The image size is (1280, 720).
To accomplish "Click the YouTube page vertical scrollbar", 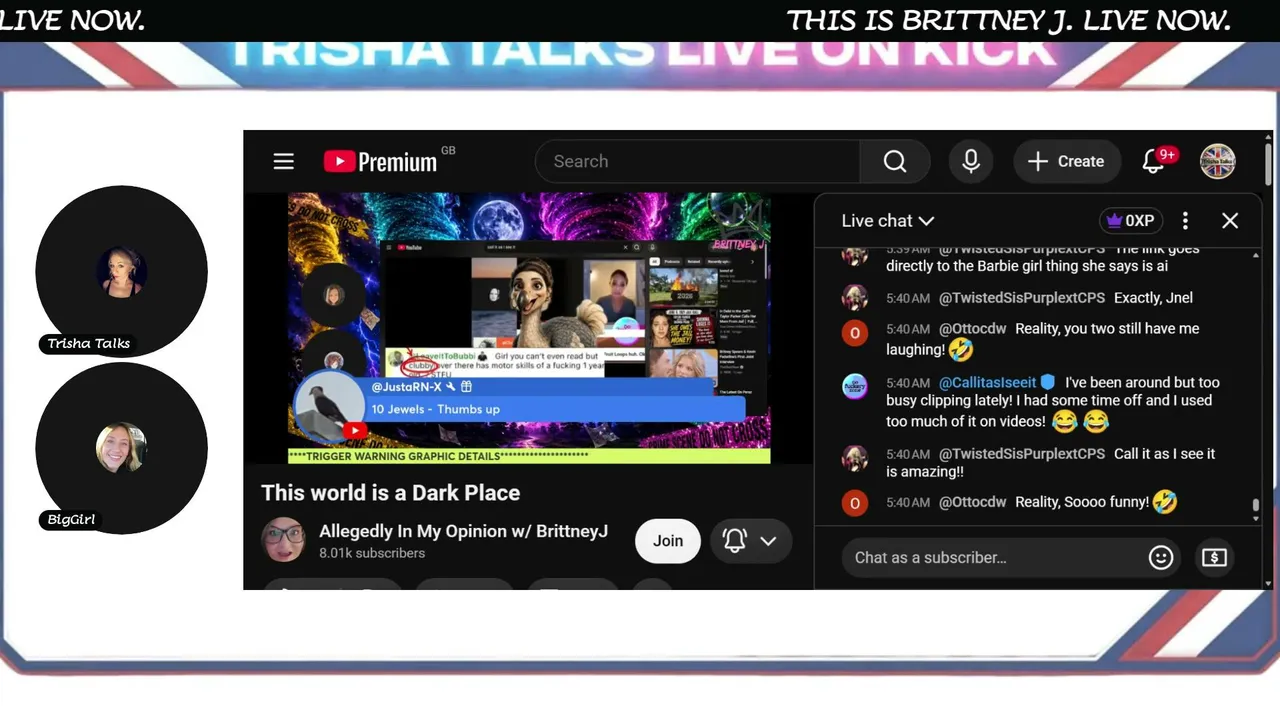I will click(x=1268, y=165).
